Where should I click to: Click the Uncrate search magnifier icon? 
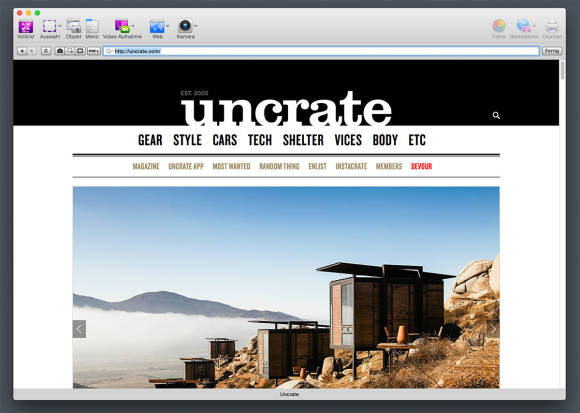point(496,115)
